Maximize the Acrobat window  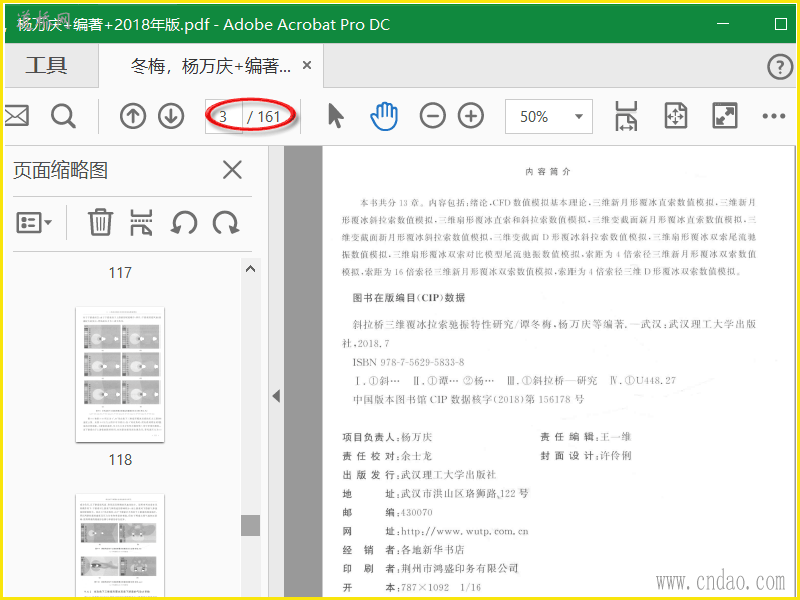point(781,23)
